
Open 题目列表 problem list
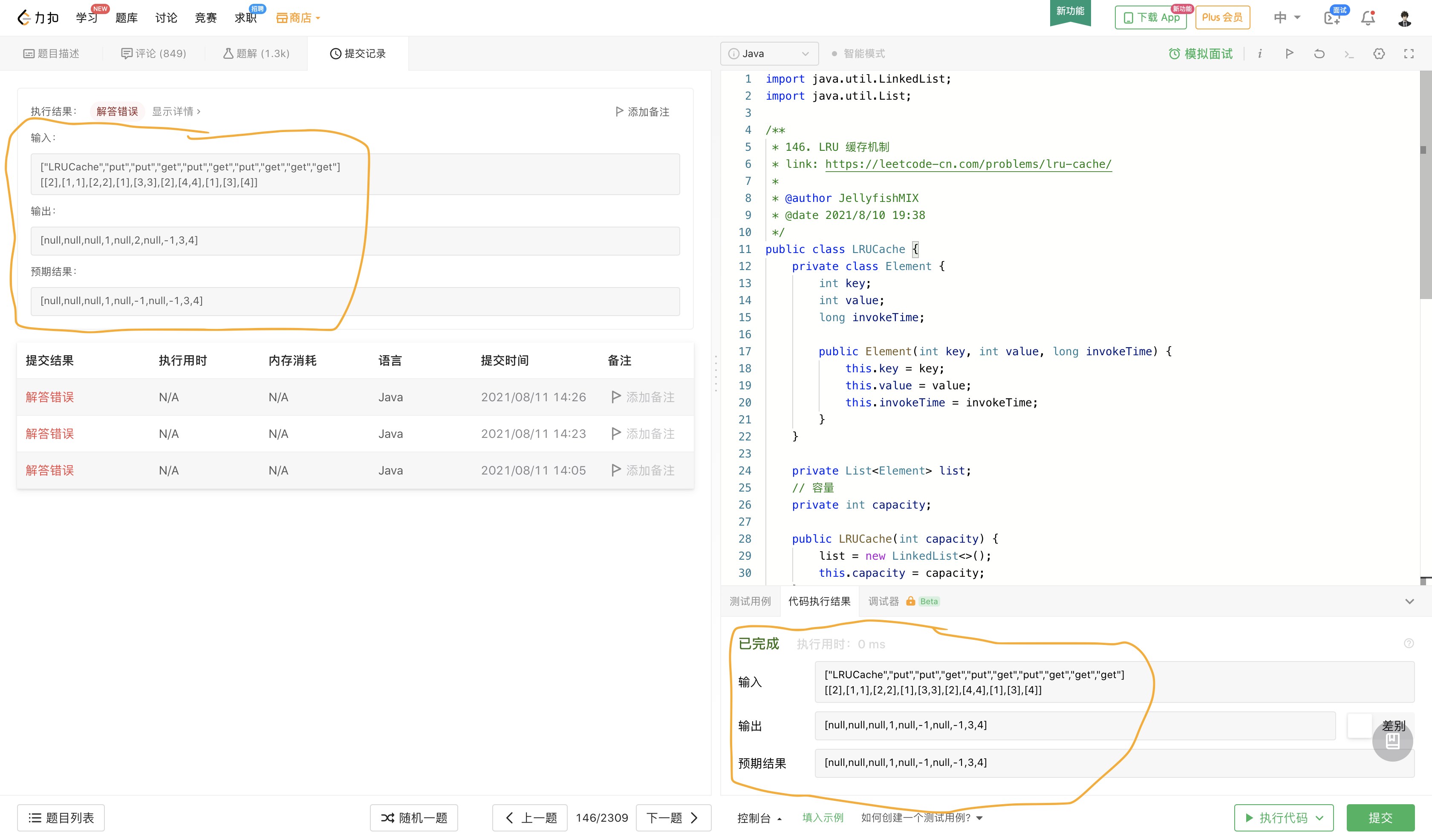click(61, 818)
